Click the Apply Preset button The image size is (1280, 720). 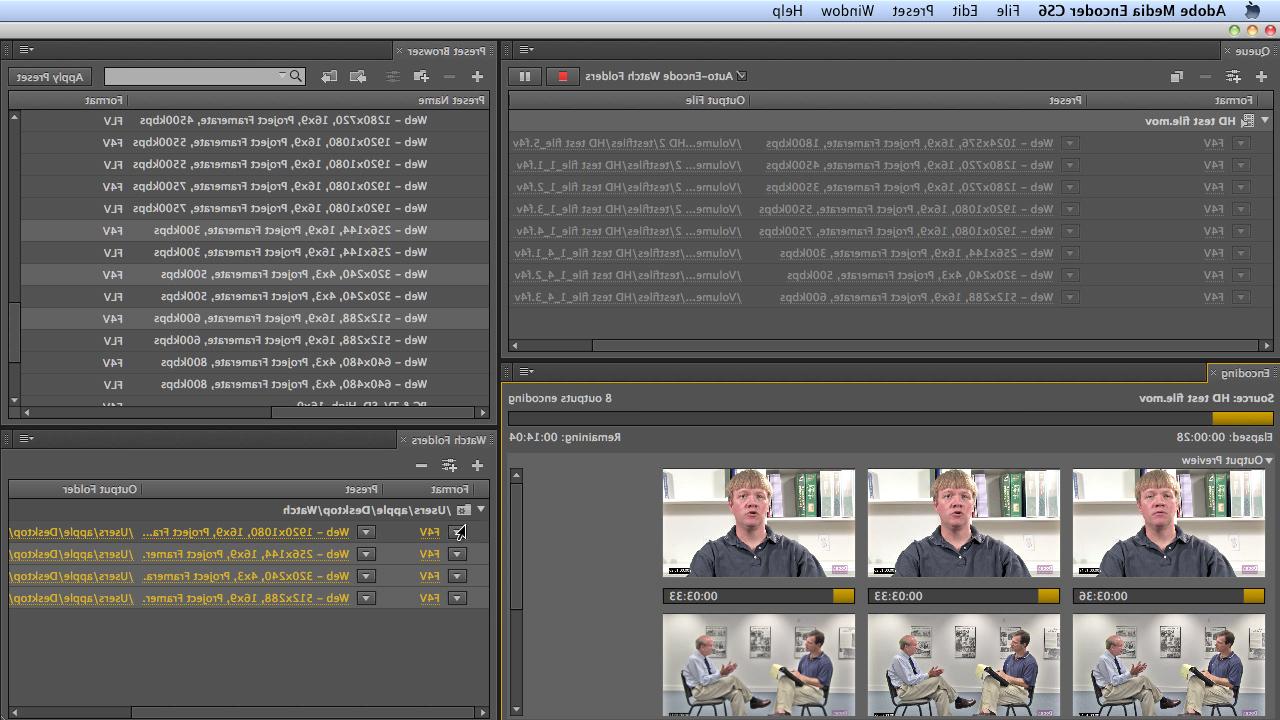tap(50, 76)
